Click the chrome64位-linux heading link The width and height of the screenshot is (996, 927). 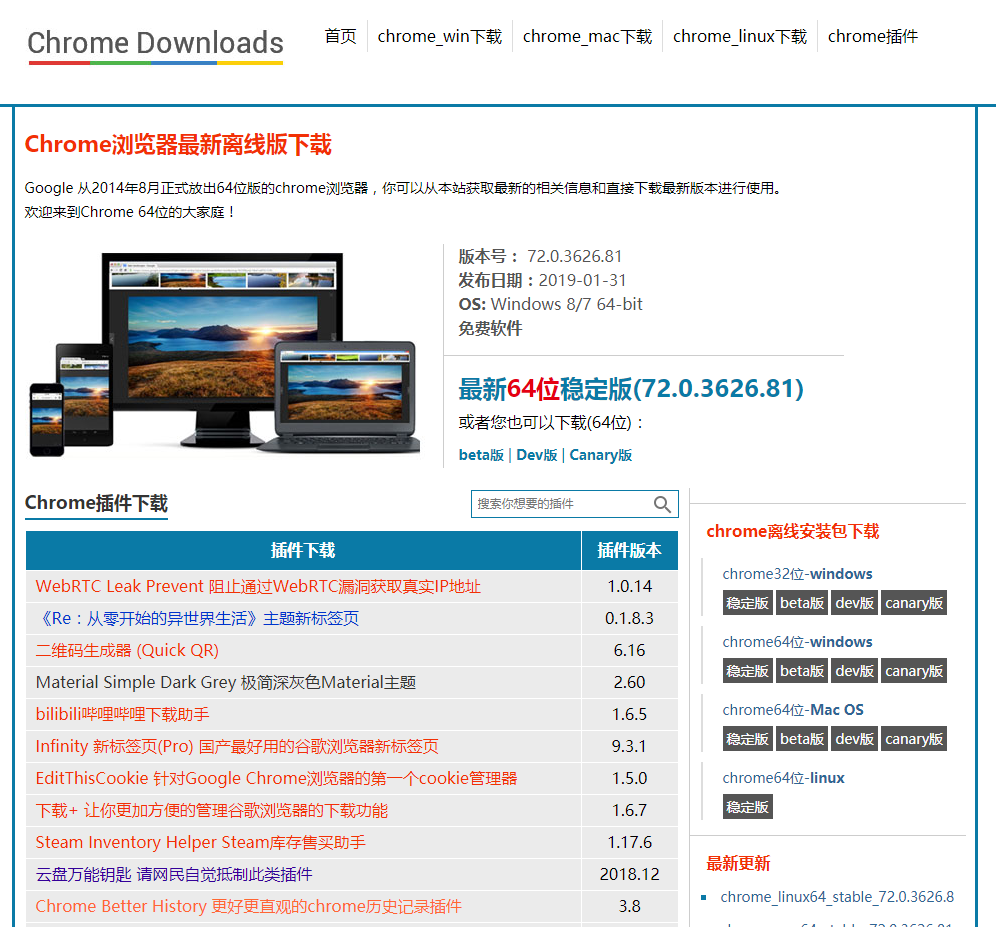pos(783,778)
